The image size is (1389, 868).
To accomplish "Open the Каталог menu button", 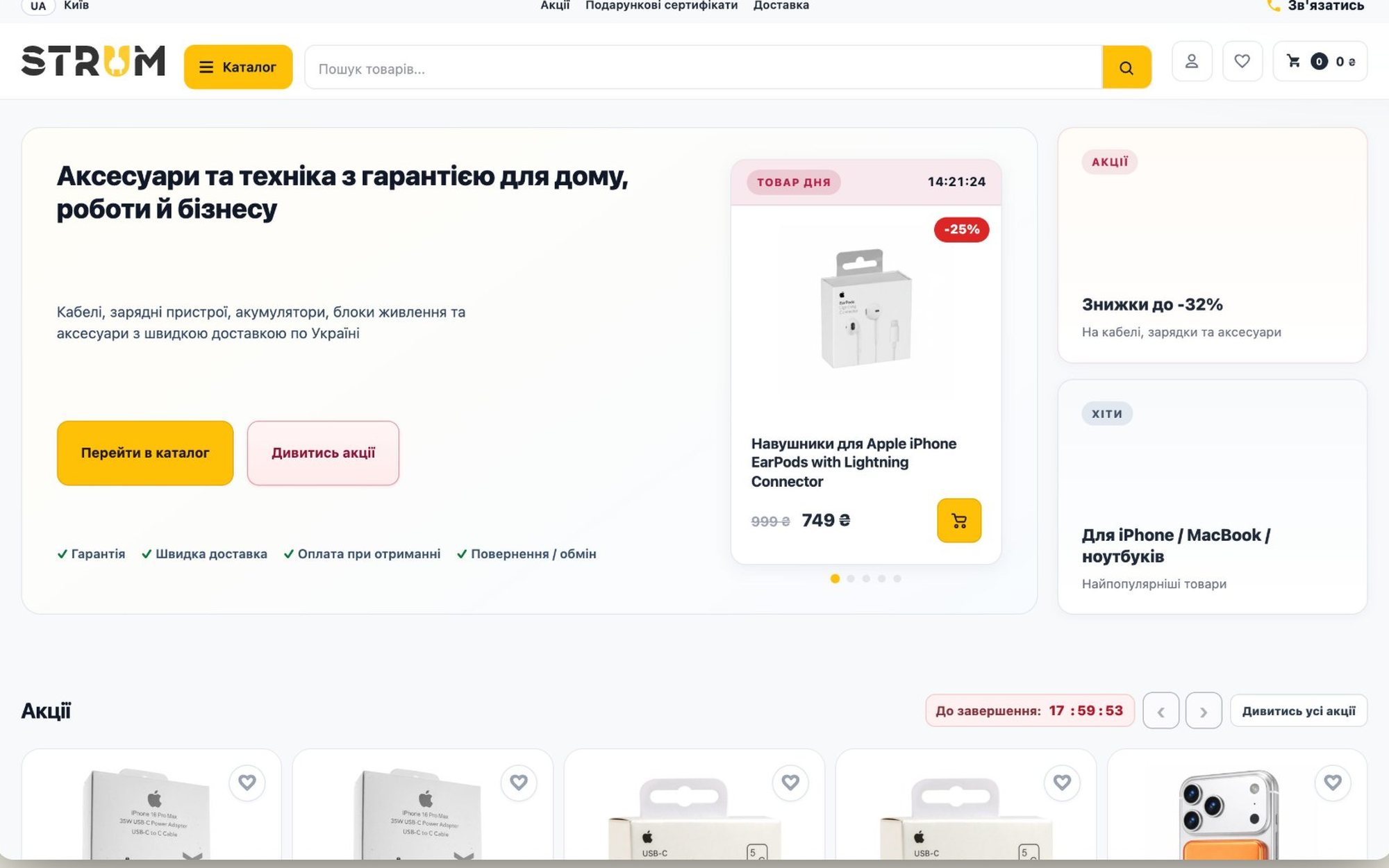I will [238, 67].
